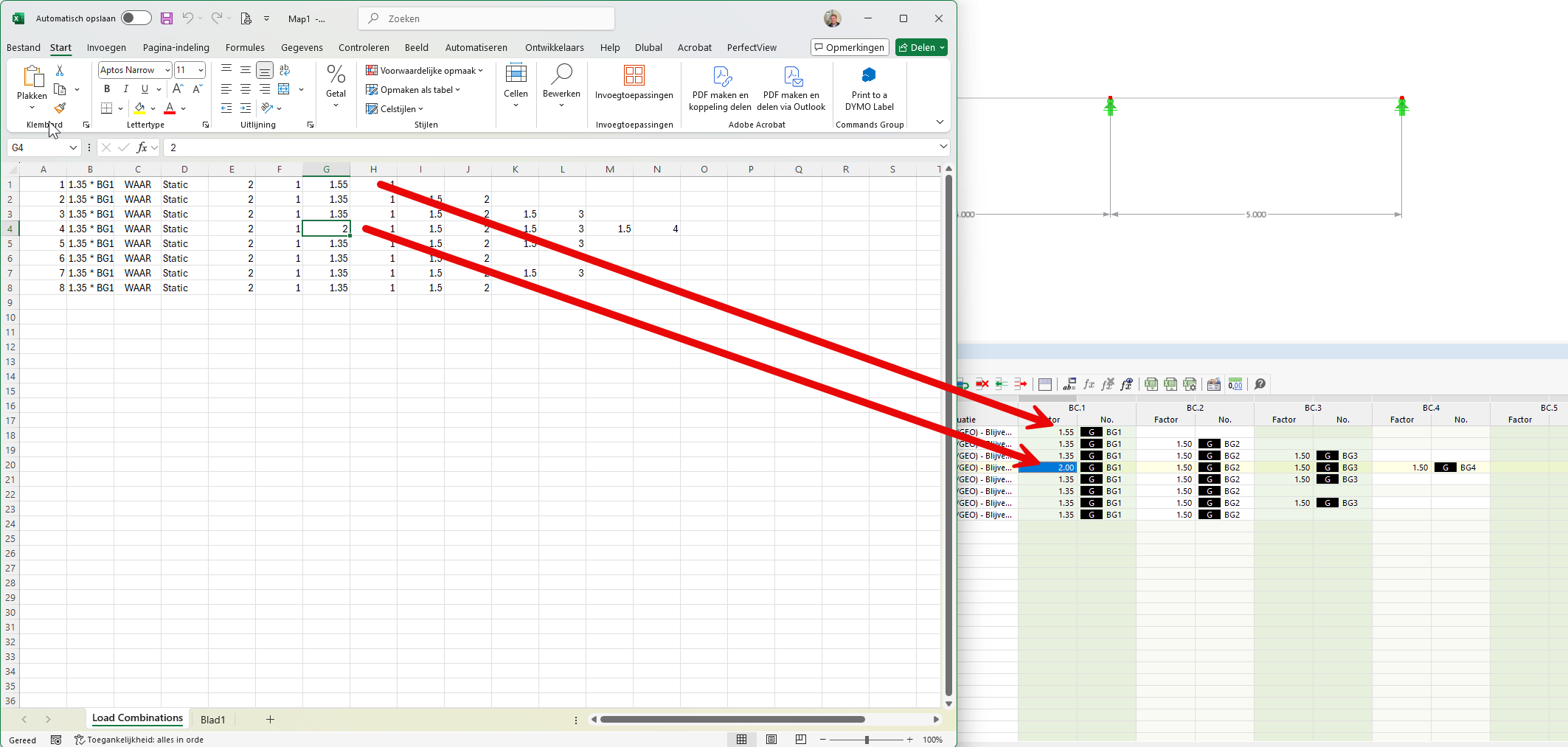
Task: Click decrease indent icon
Action: 226,108
